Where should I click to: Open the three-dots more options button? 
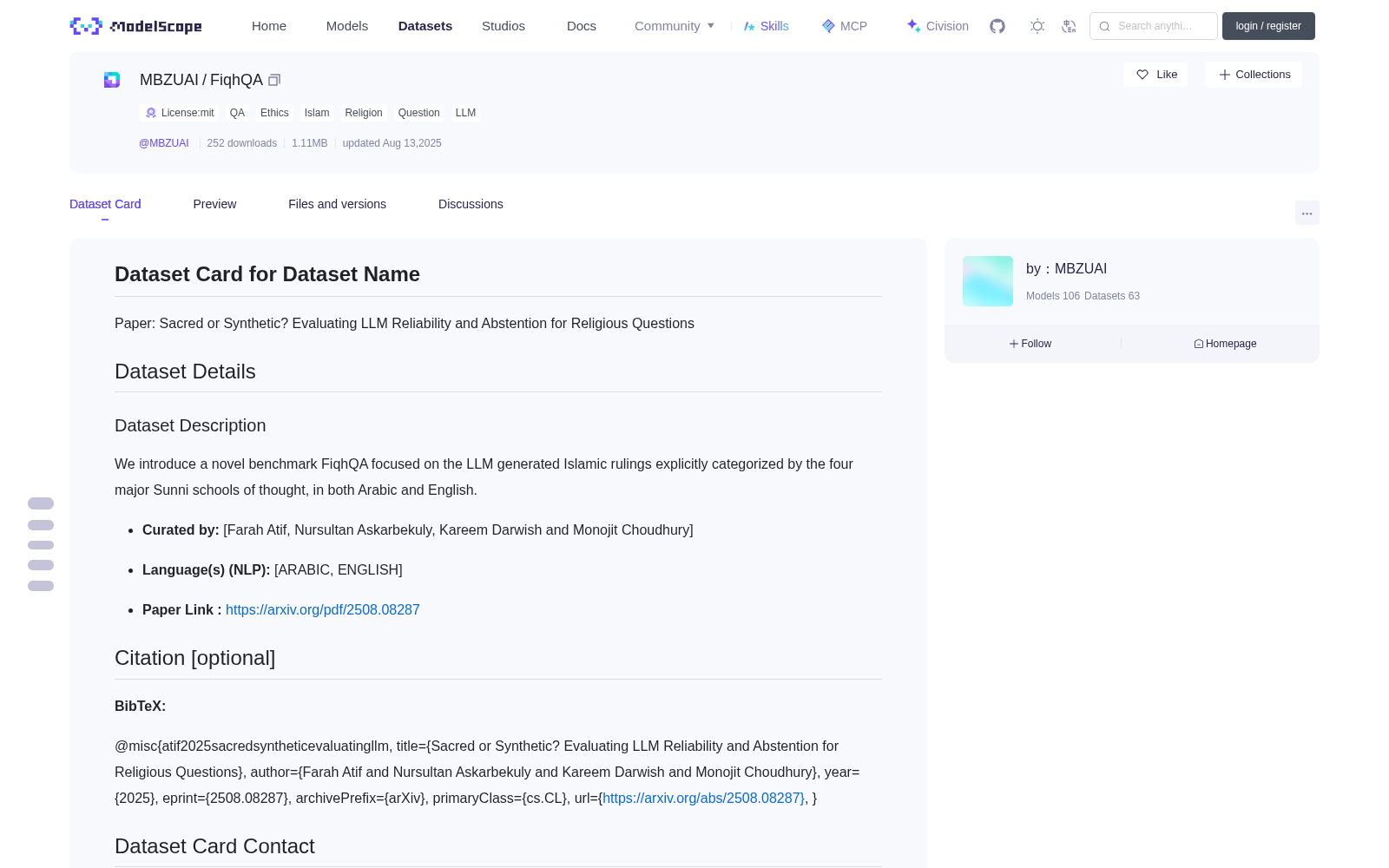1307,213
